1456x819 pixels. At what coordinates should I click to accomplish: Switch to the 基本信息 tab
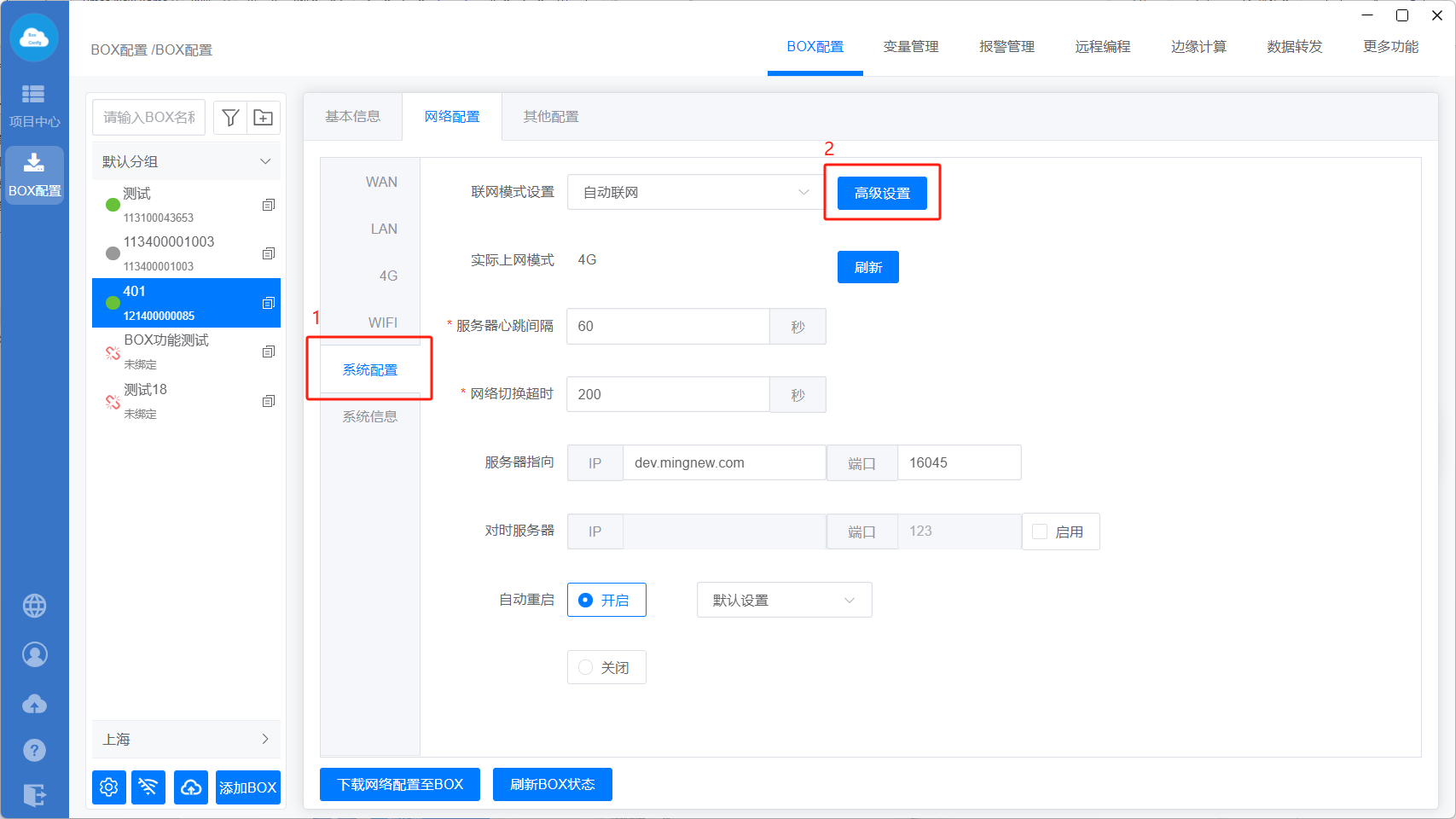tap(352, 117)
